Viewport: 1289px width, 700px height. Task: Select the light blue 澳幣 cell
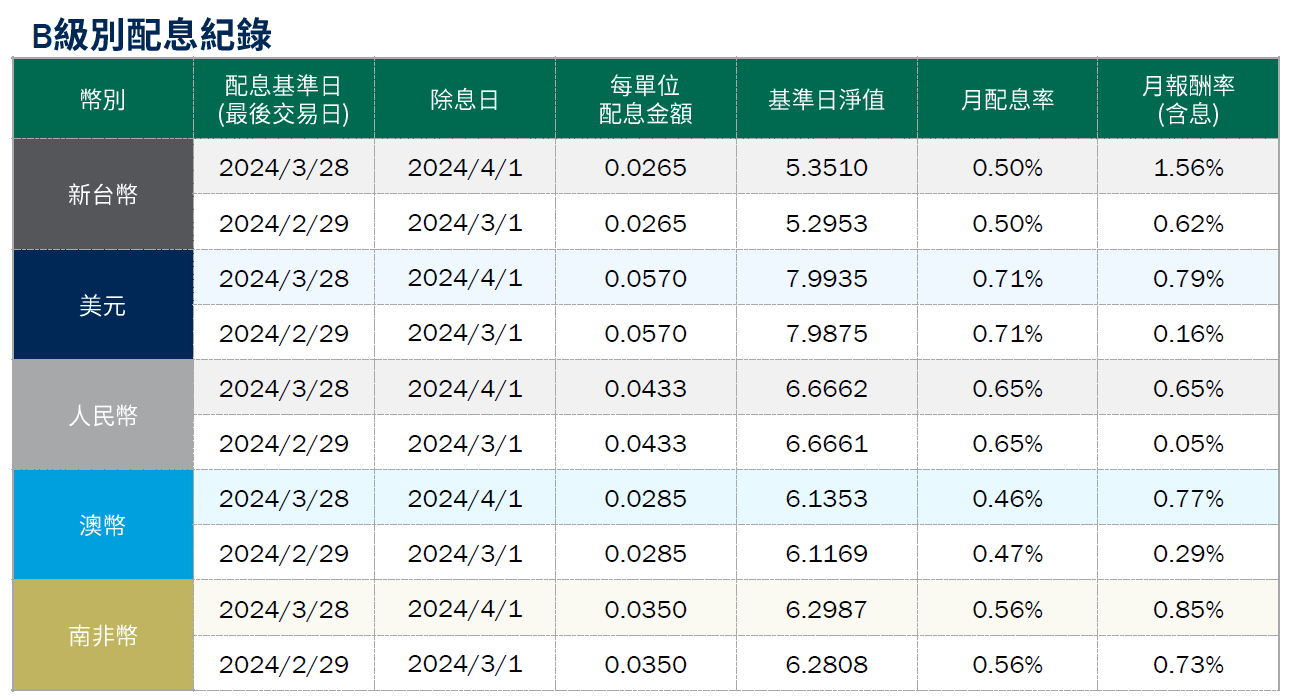103,526
